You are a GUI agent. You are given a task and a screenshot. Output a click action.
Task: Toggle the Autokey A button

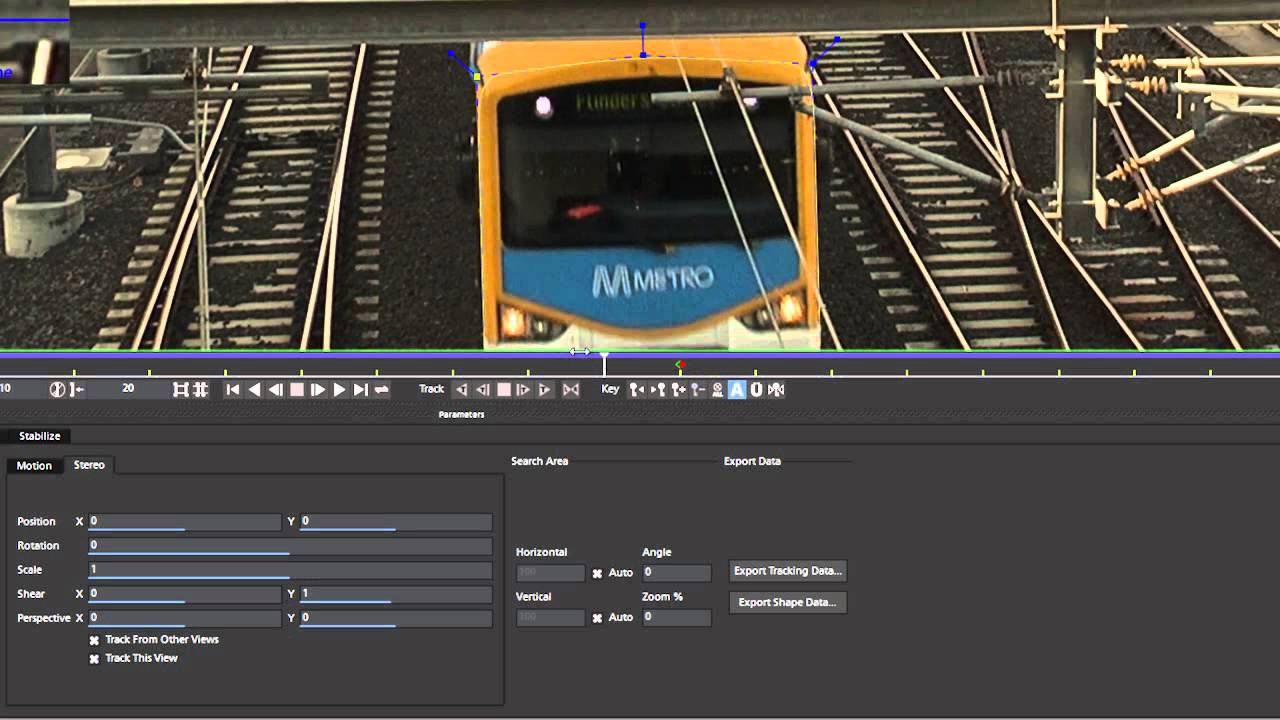(737, 390)
